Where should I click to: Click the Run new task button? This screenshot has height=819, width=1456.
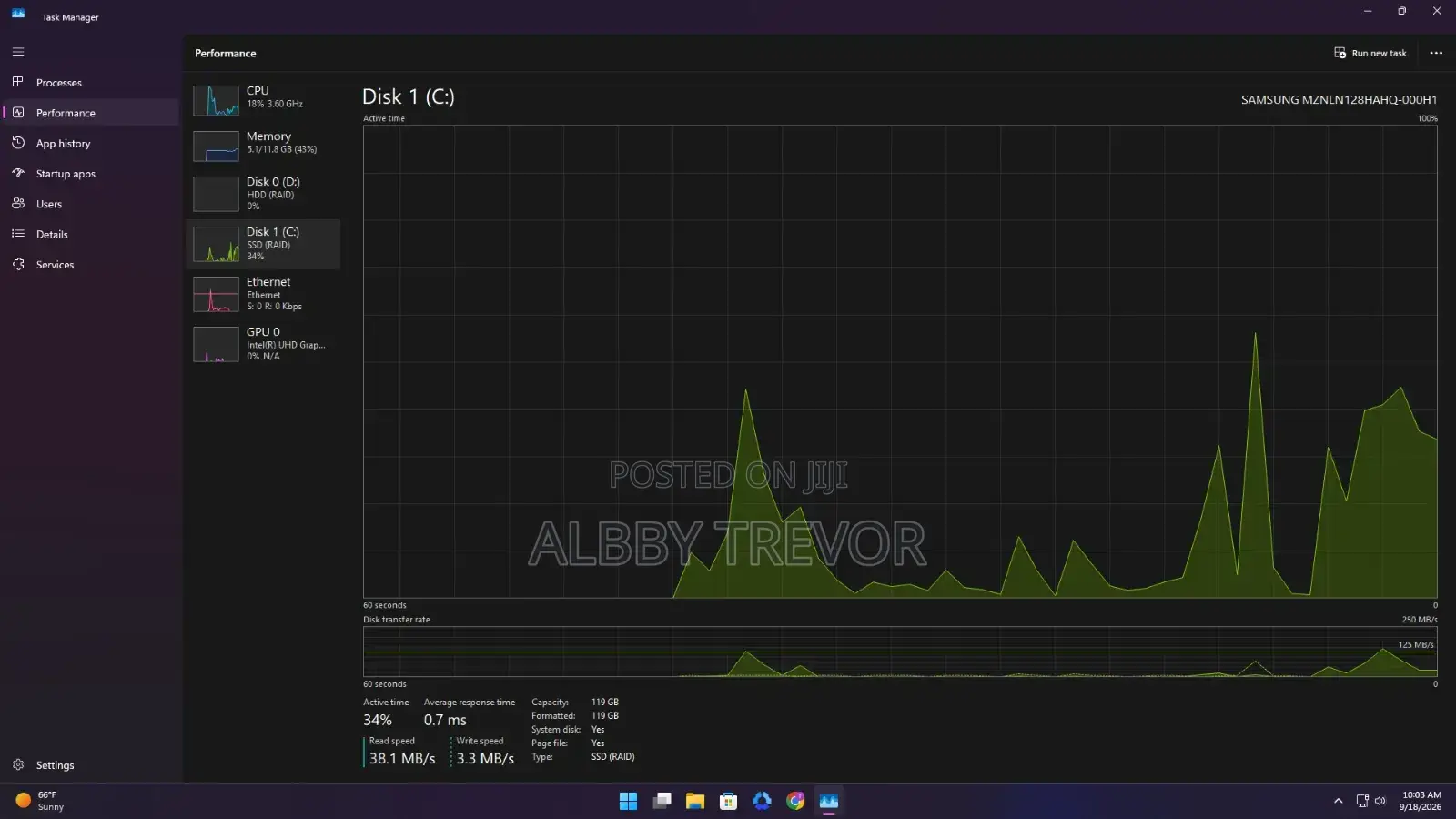coord(1370,53)
